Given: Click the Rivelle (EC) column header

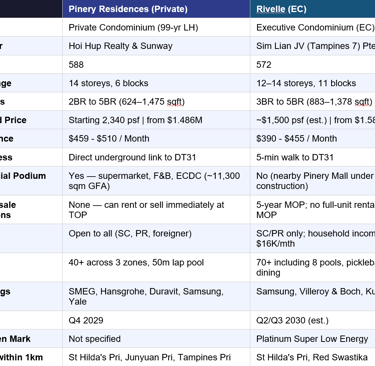Looking at the screenshot, I should click(x=313, y=9).
